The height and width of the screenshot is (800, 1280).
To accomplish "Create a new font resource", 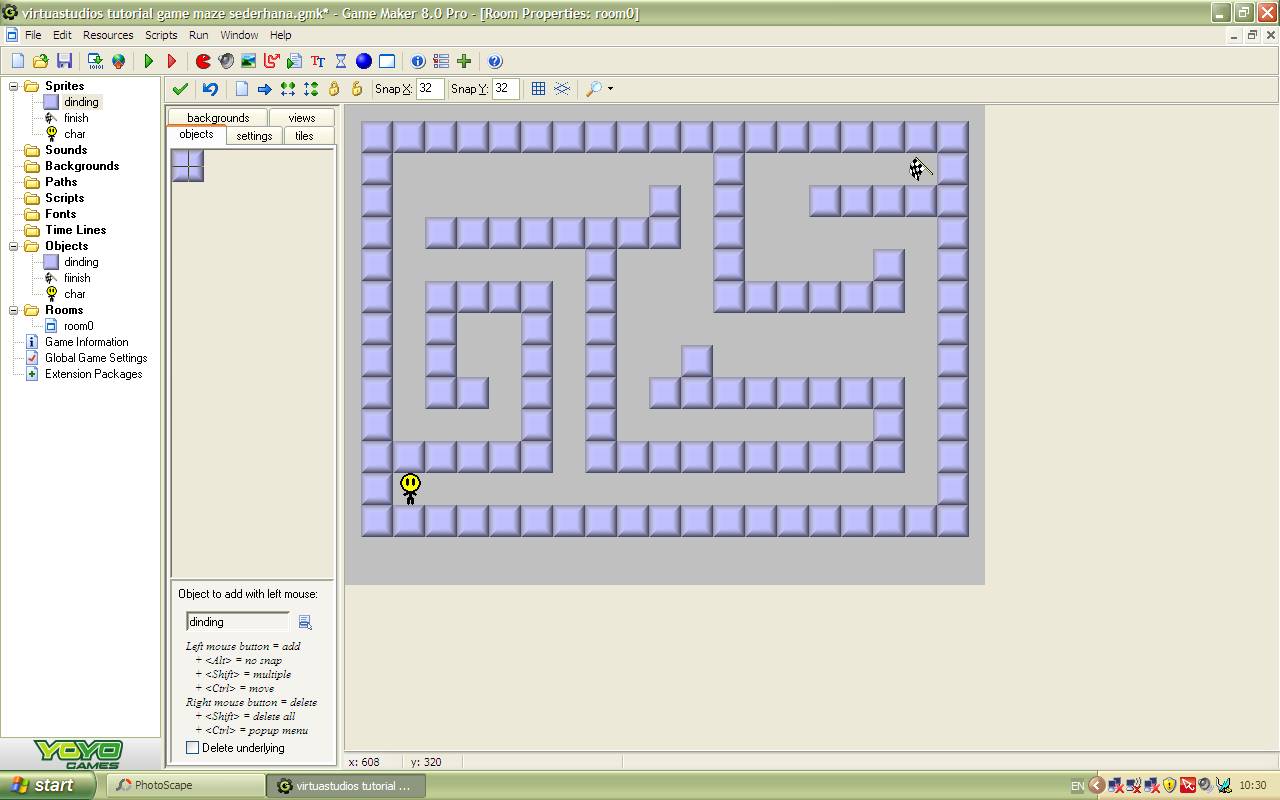I will coord(318,60).
